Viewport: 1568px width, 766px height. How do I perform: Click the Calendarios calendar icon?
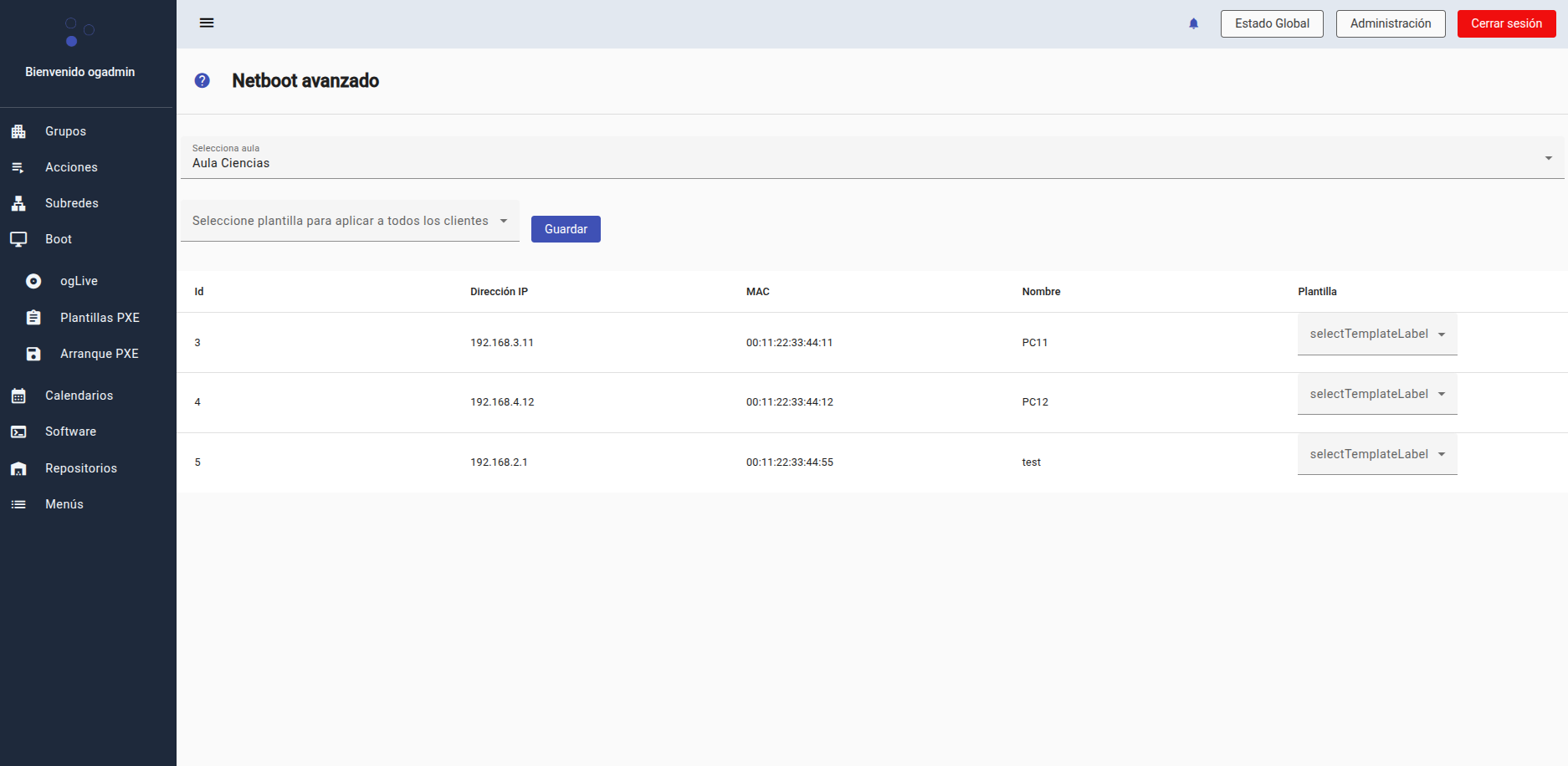[x=18, y=396]
